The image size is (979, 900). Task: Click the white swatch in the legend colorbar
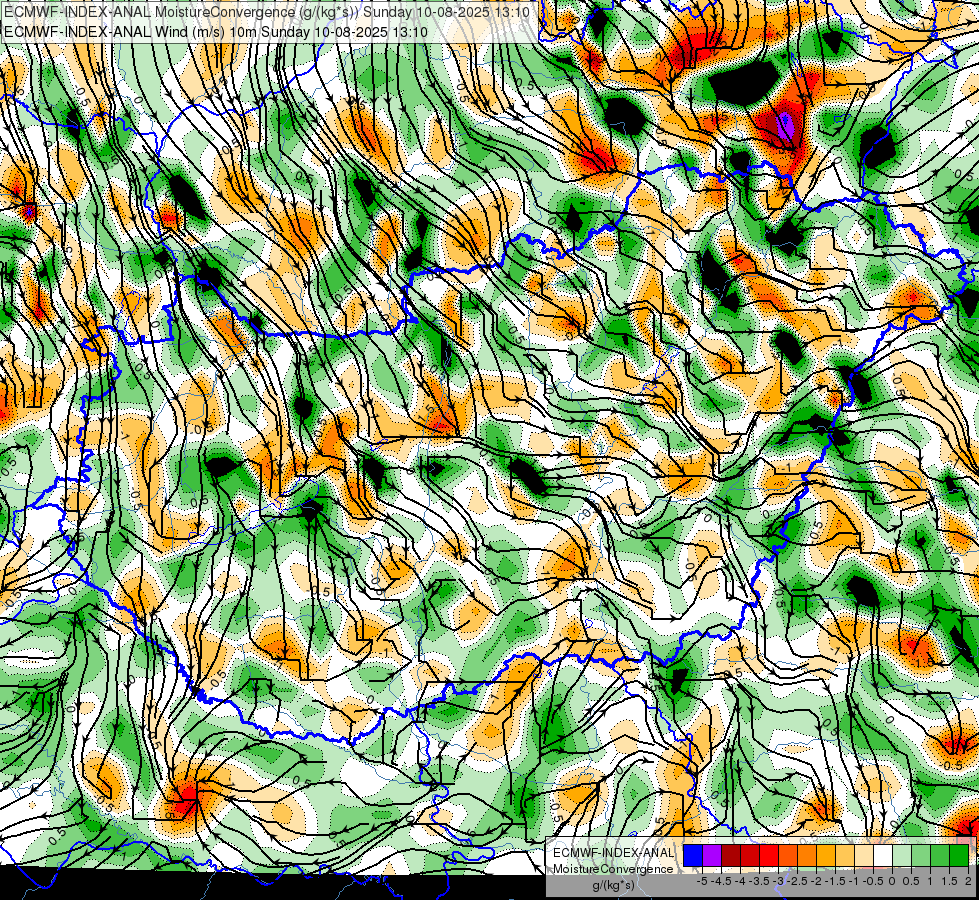pos(883,855)
